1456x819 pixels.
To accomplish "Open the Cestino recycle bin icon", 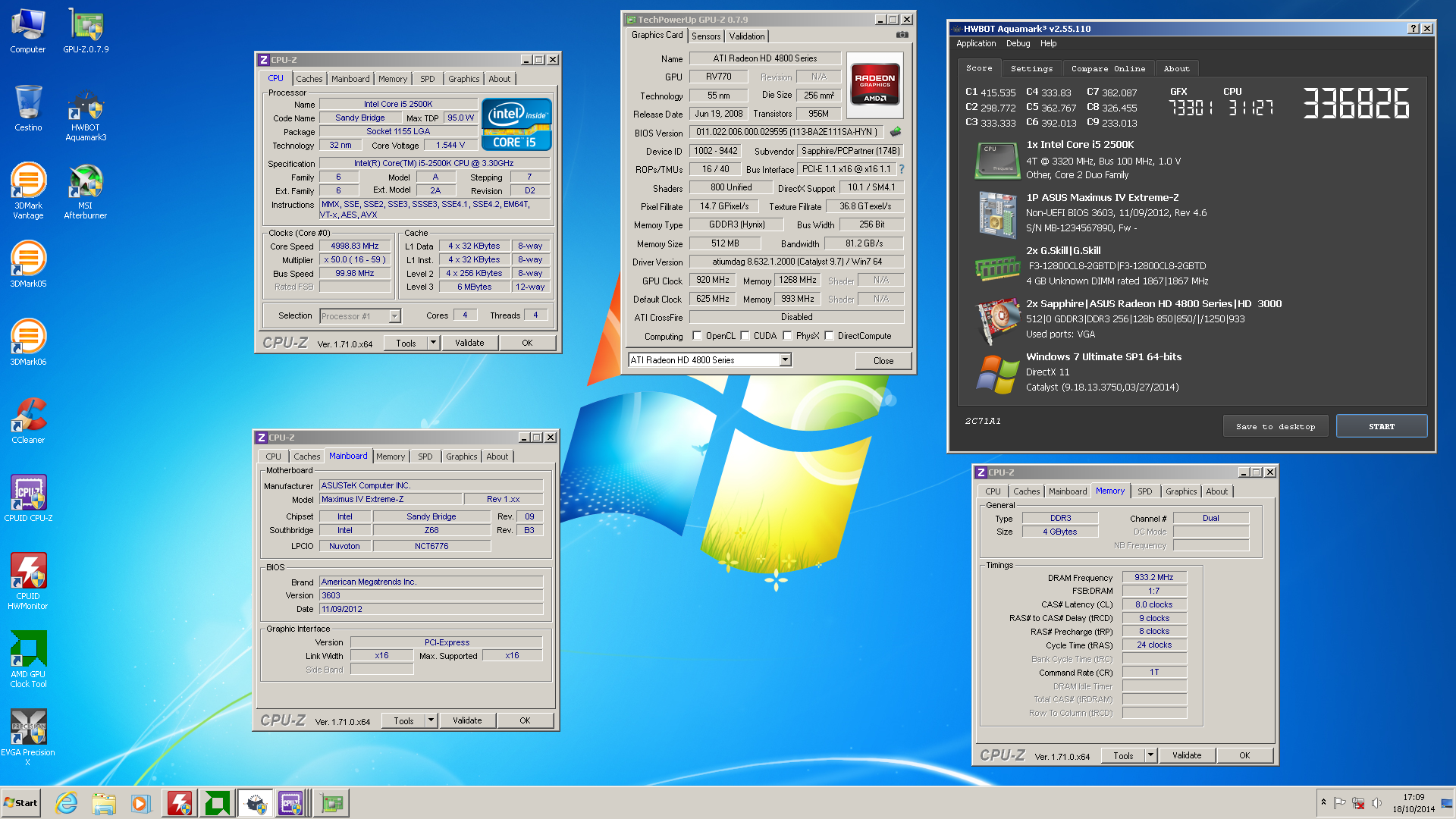I will 28,108.
